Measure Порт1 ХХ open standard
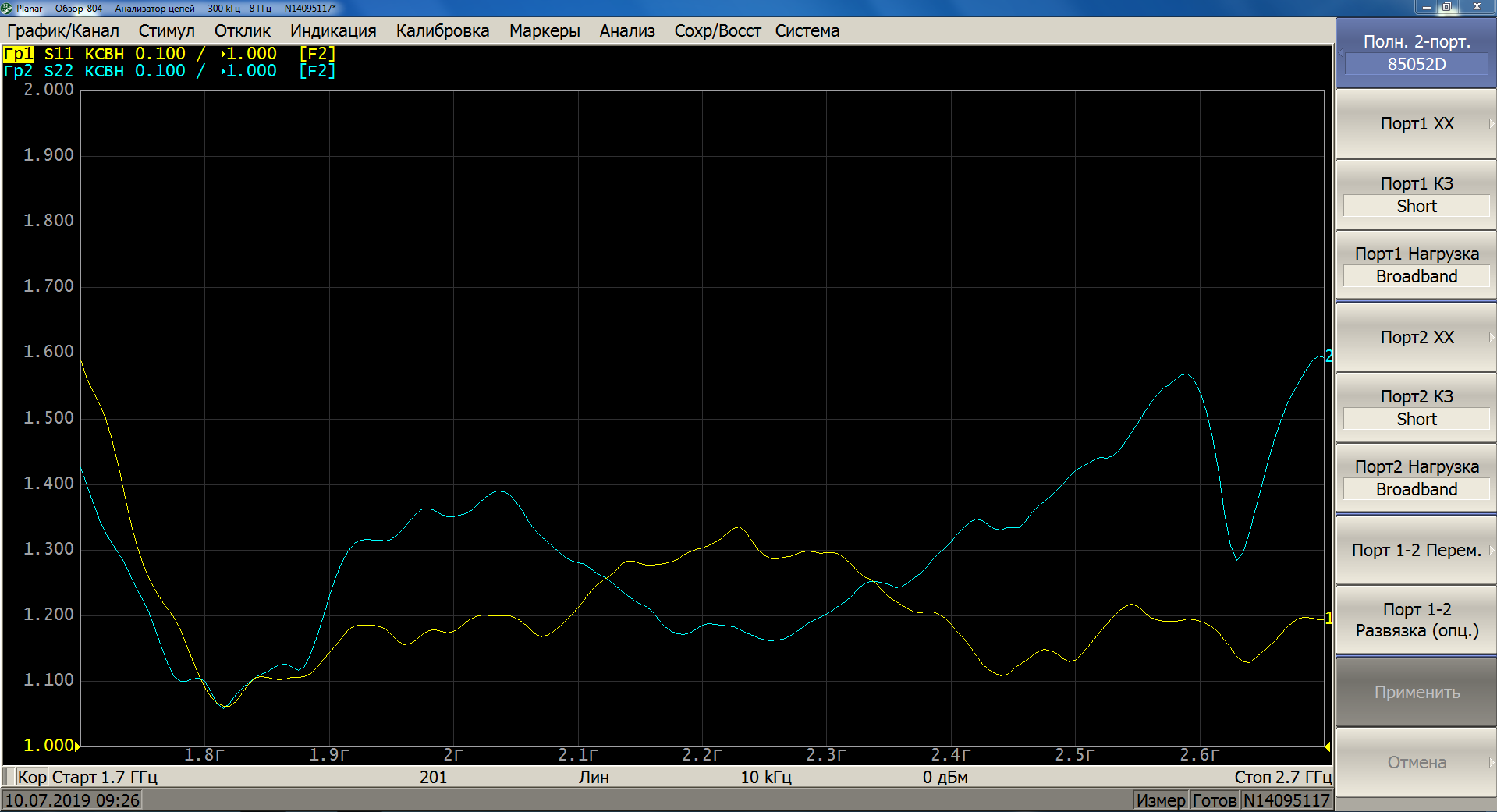Viewport: 1497px width, 812px height. coord(1416,124)
